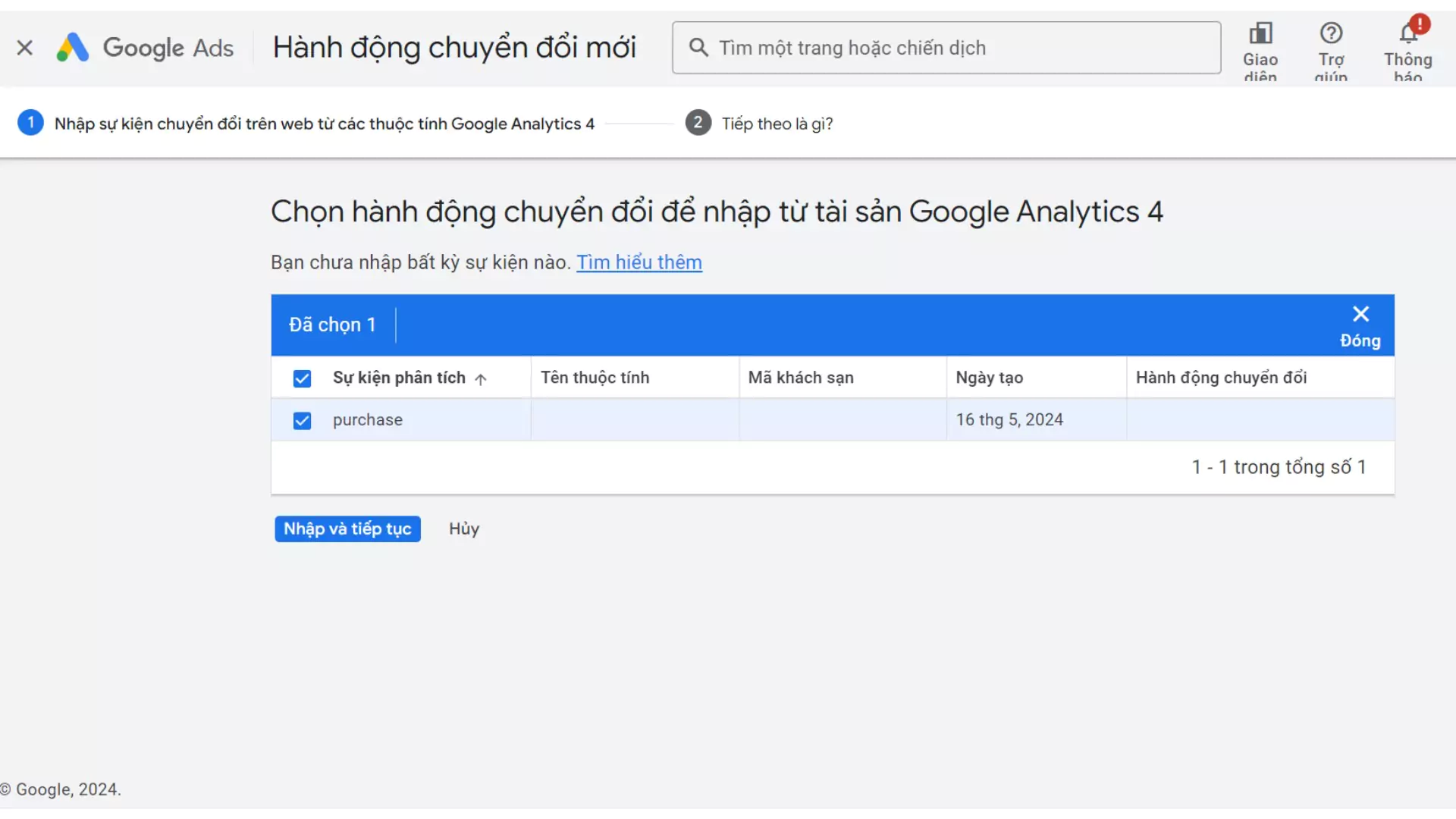Uncheck the purchase event checkbox

(302, 420)
